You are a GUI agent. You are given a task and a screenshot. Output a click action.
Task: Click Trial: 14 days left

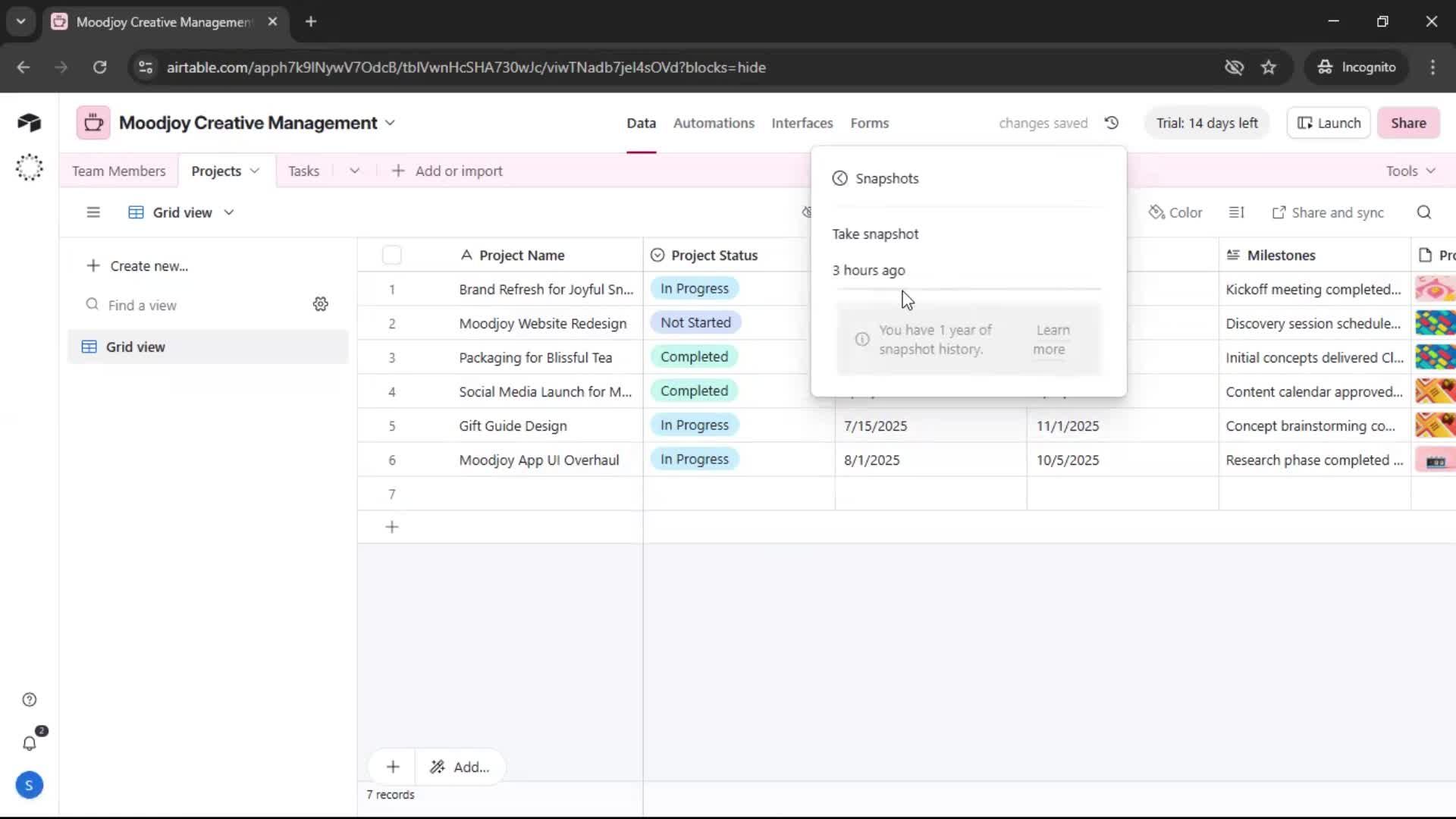click(x=1207, y=123)
